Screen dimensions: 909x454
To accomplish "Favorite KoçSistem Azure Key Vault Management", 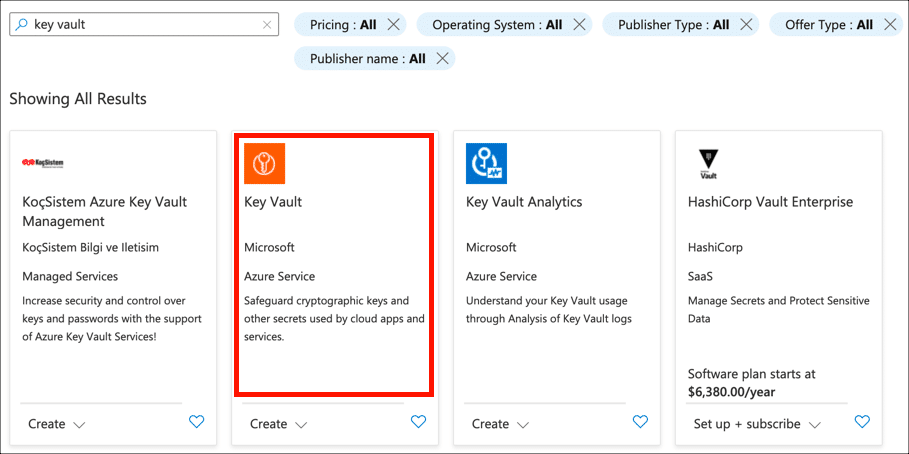I will coord(196,422).
